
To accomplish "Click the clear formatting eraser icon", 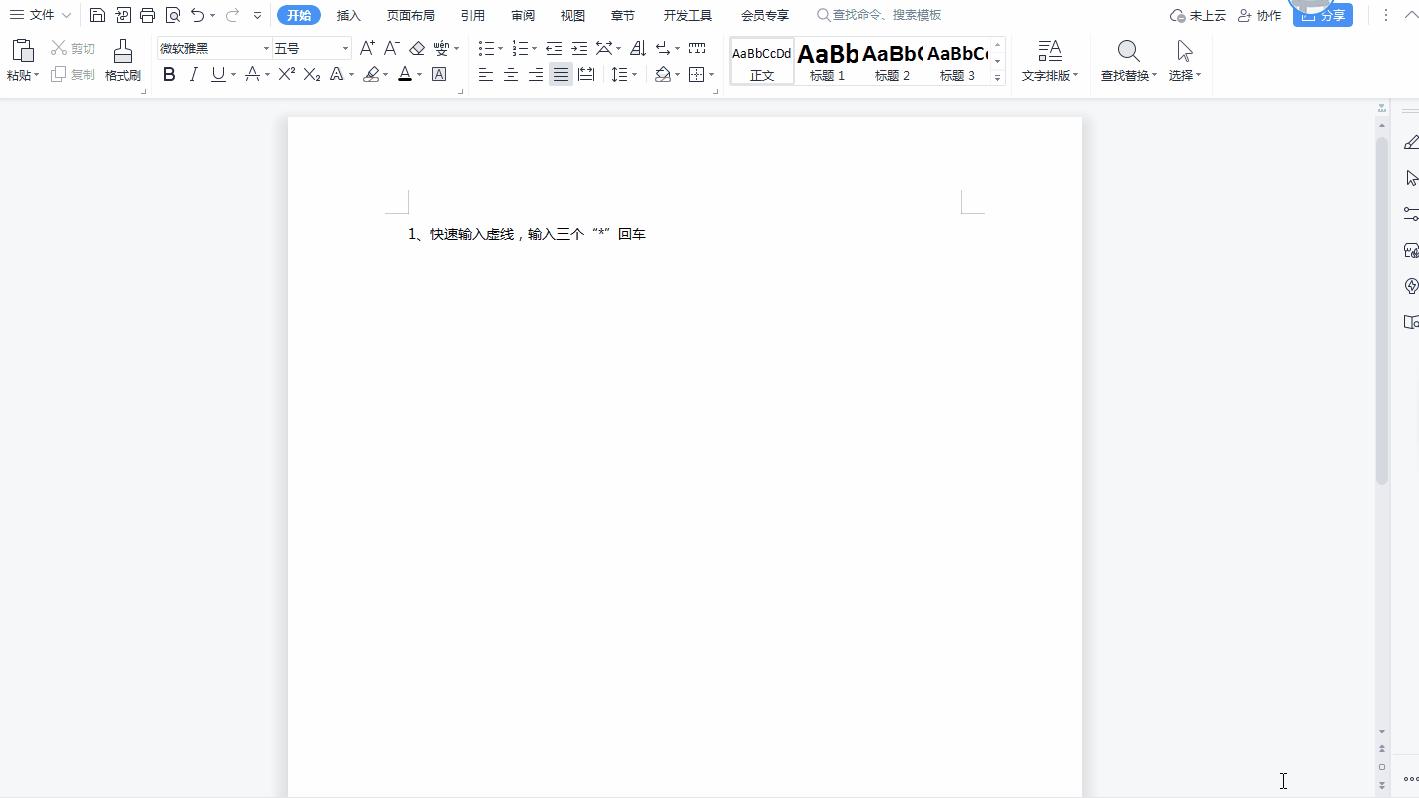I will (x=417, y=48).
